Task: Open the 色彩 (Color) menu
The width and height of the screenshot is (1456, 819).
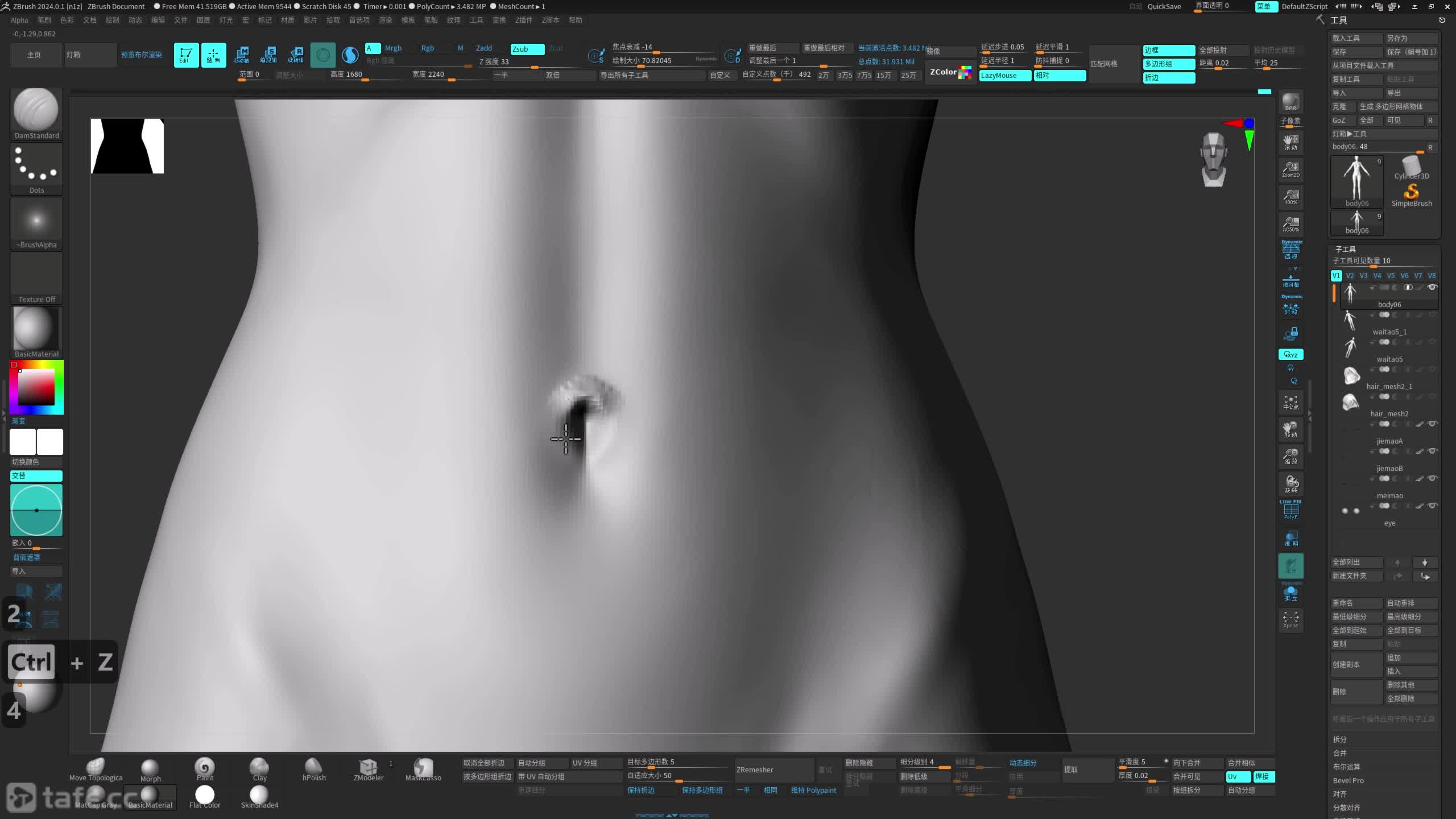Action: point(67,20)
